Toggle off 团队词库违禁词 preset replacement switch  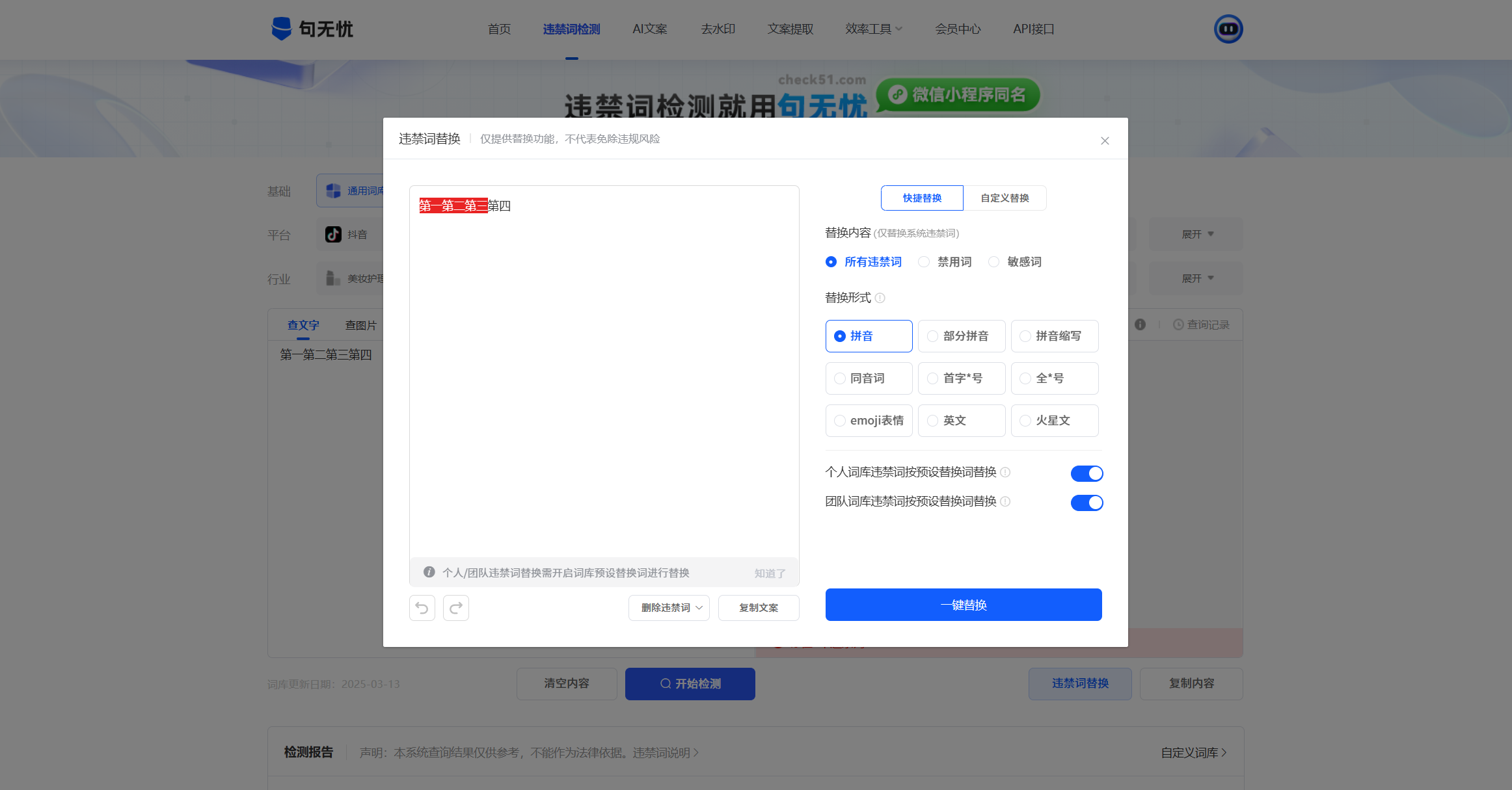[x=1087, y=503]
